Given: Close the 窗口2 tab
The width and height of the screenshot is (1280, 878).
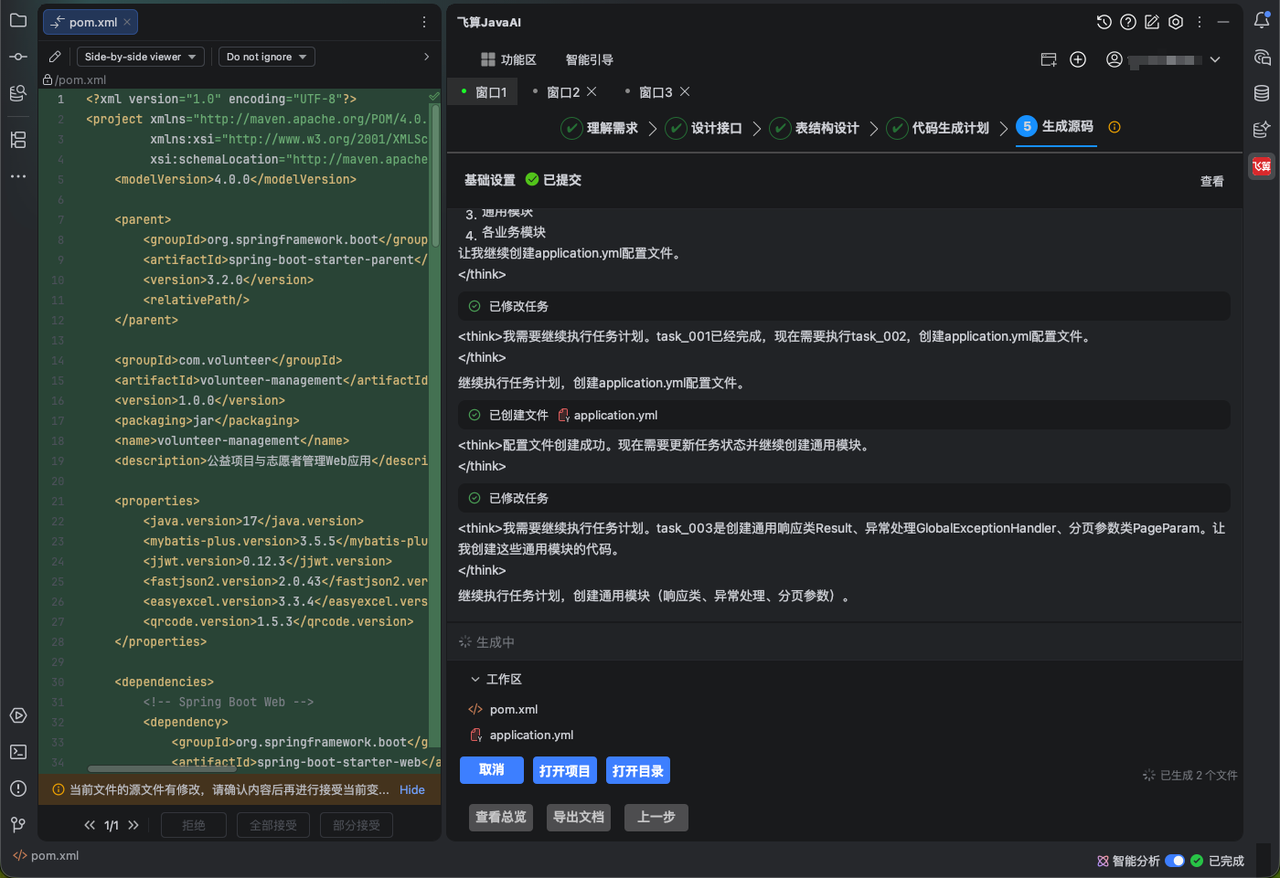Looking at the screenshot, I should [x=591, y=92].
